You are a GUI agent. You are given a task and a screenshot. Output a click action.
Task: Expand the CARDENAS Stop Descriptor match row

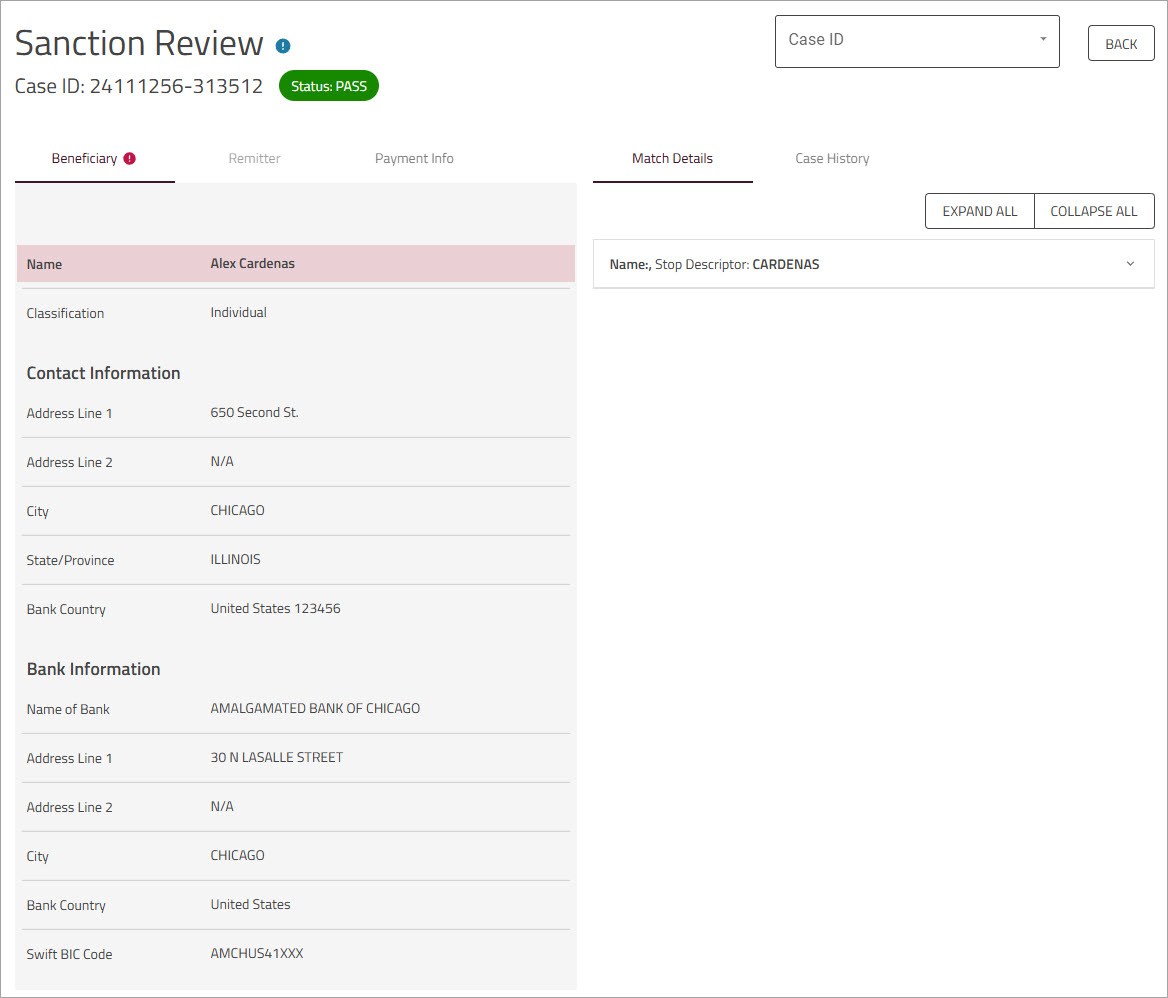[1129, 263]
